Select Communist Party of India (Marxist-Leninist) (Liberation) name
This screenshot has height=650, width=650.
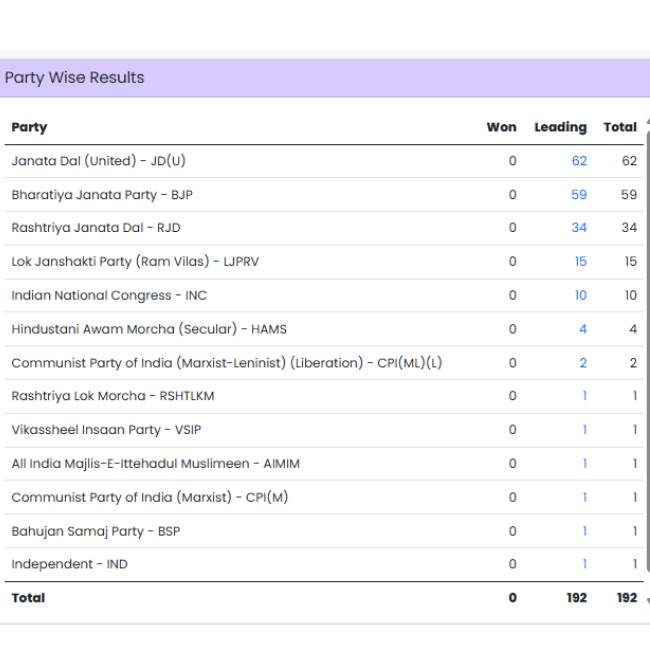(227, 363)
